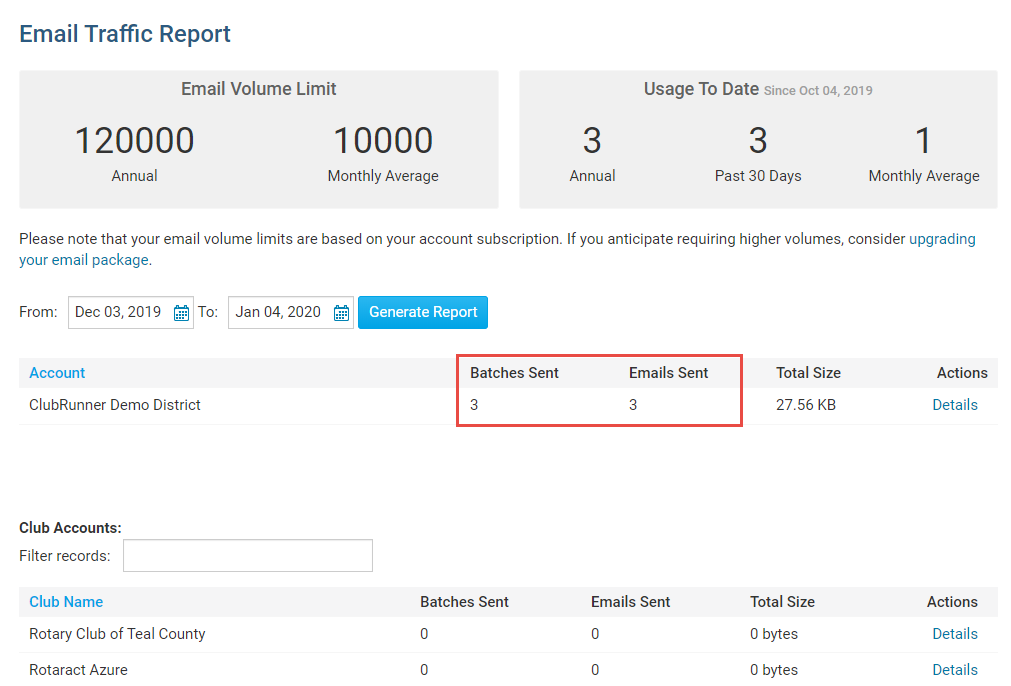Click Total Size header in Club Accounts table
This screenshot has width=1011, height=686.
tap(782, 602)
